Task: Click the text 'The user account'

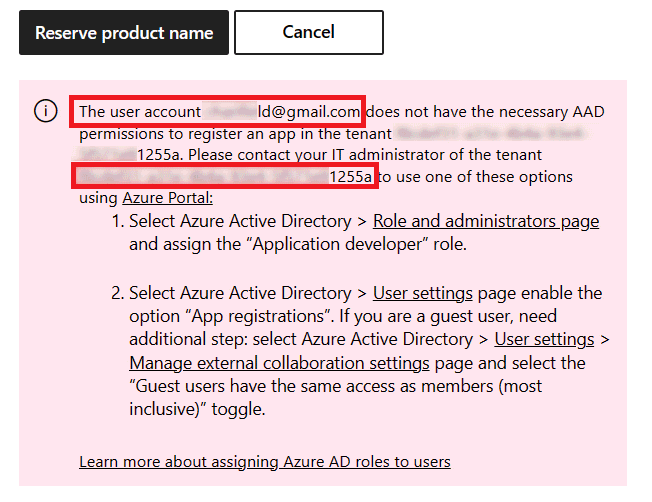Action: [x=140, y=111]
